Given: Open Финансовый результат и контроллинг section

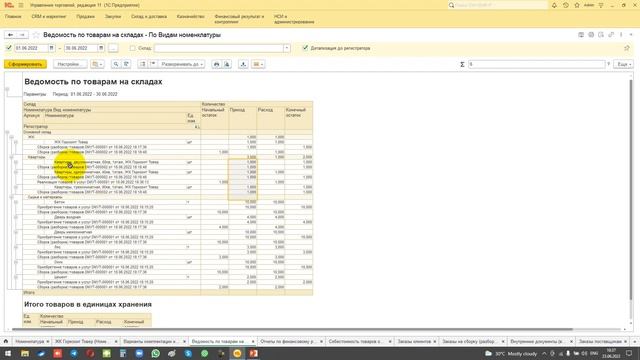Looking at the screenshot, I should (x=239, y=19).
